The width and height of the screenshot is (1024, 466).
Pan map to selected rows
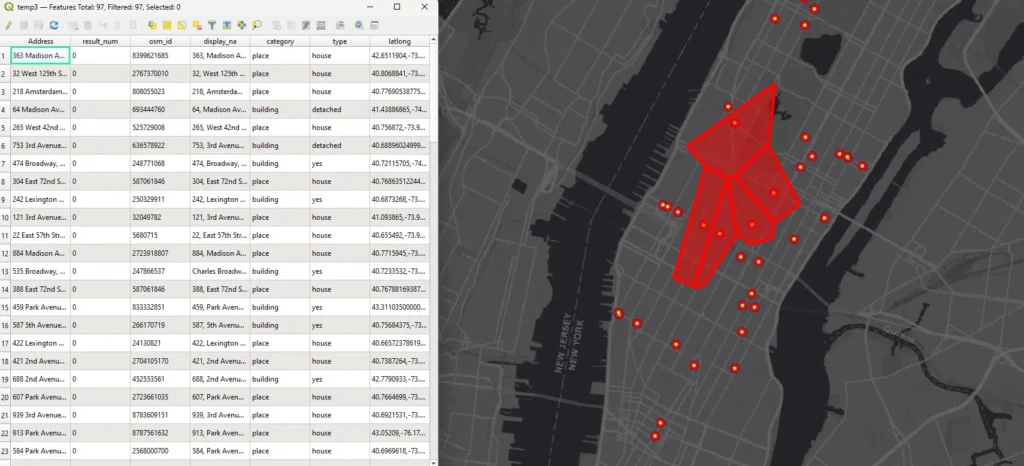(242, 24)
